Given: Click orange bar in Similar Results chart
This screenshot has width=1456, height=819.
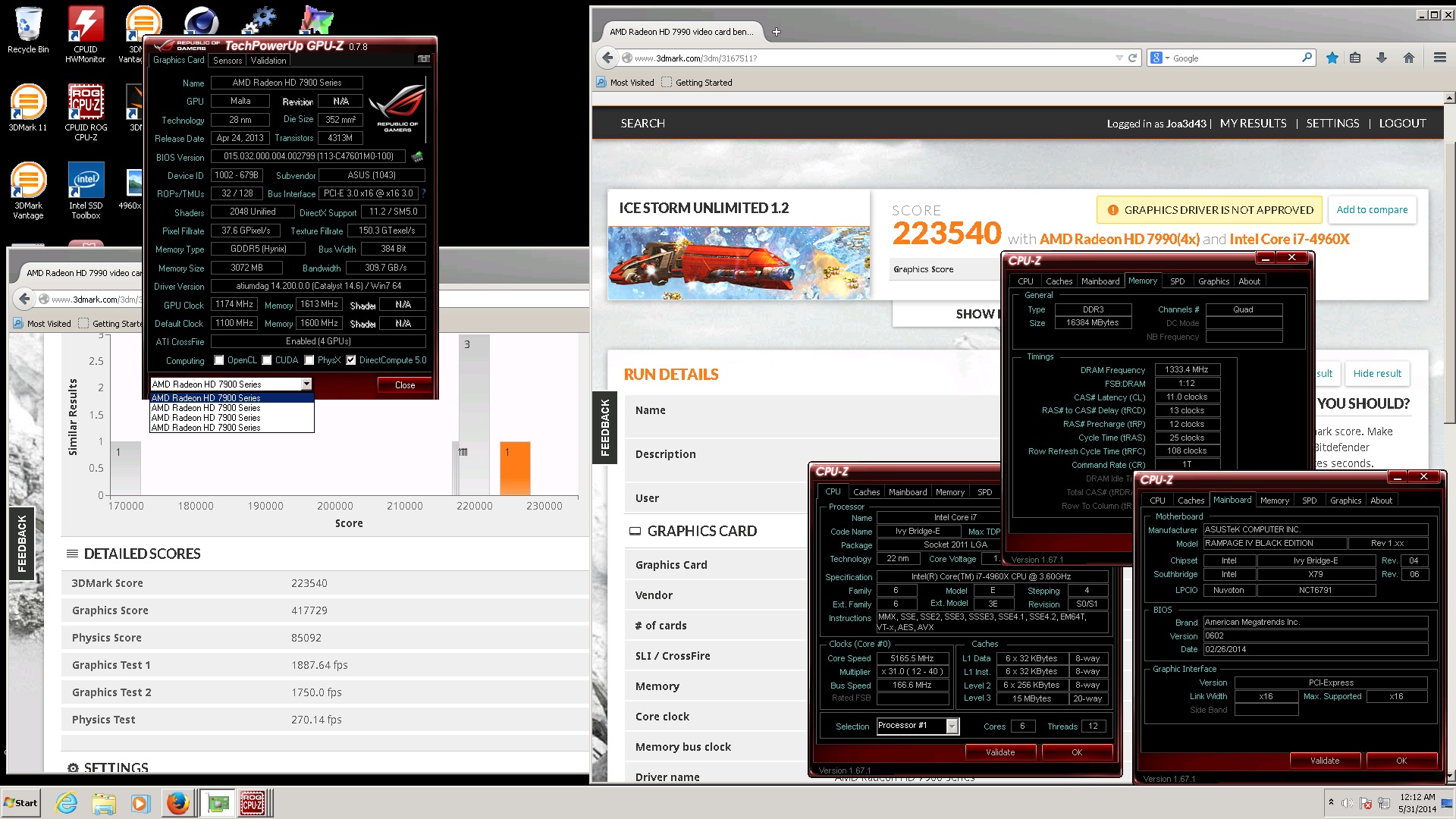Looking at the screenshot, I should pyautogui.click(x=515, y=468).
